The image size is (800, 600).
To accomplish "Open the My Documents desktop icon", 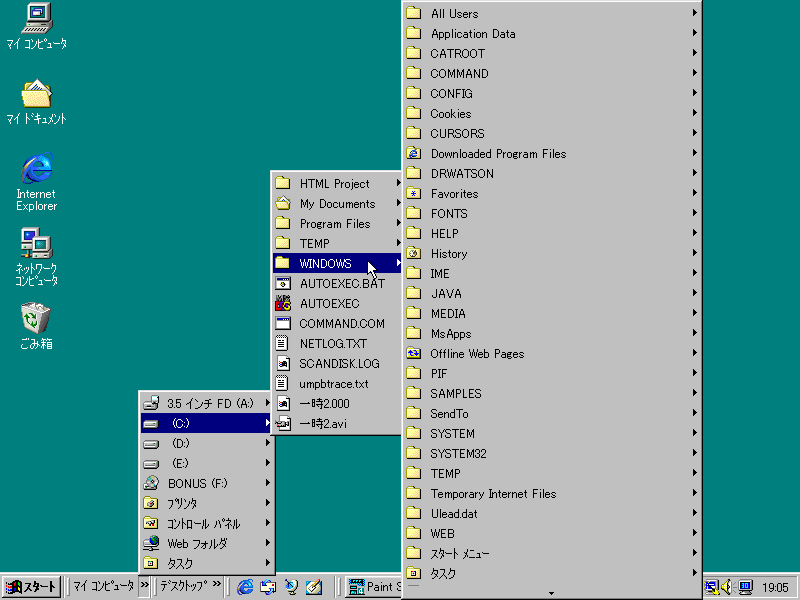I will (x=37, y=102).
